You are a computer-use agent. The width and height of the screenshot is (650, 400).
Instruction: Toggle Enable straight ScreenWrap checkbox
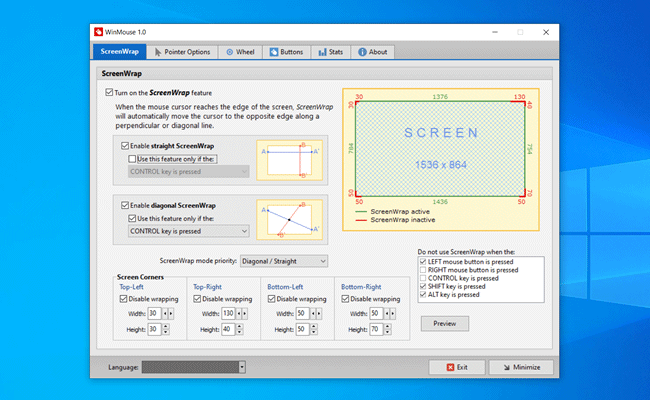125,145
